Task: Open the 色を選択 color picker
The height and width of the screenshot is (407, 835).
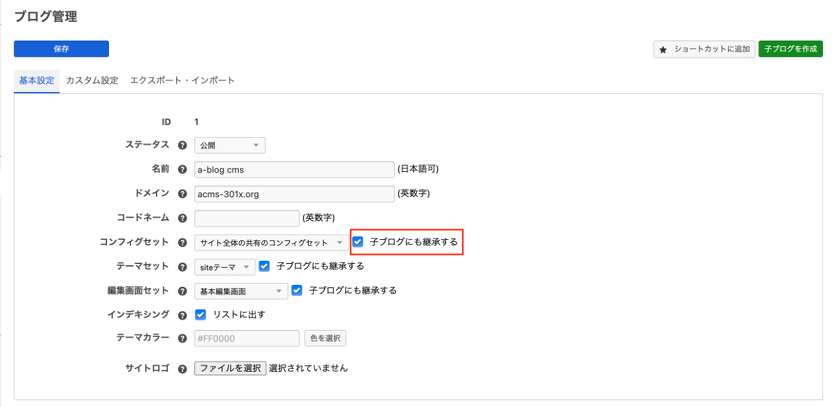Action: (x=325, y=339)
